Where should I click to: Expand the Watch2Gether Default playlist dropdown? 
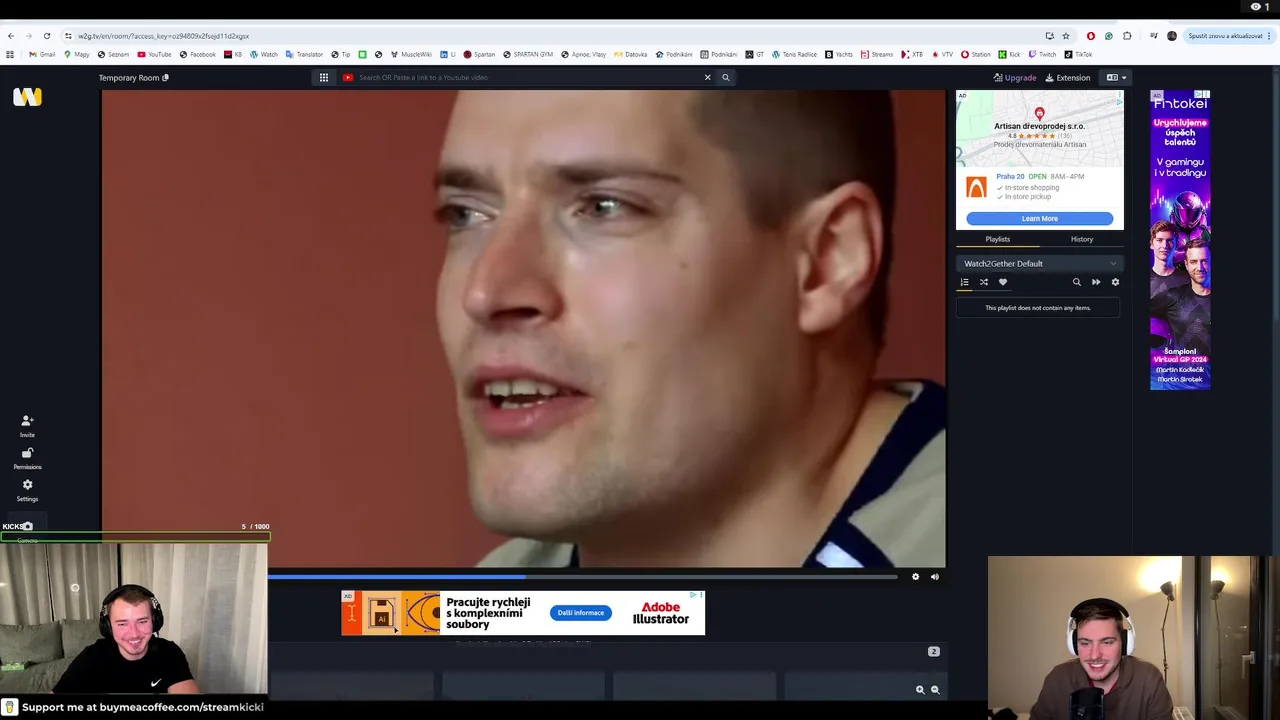pos(1039,263)
